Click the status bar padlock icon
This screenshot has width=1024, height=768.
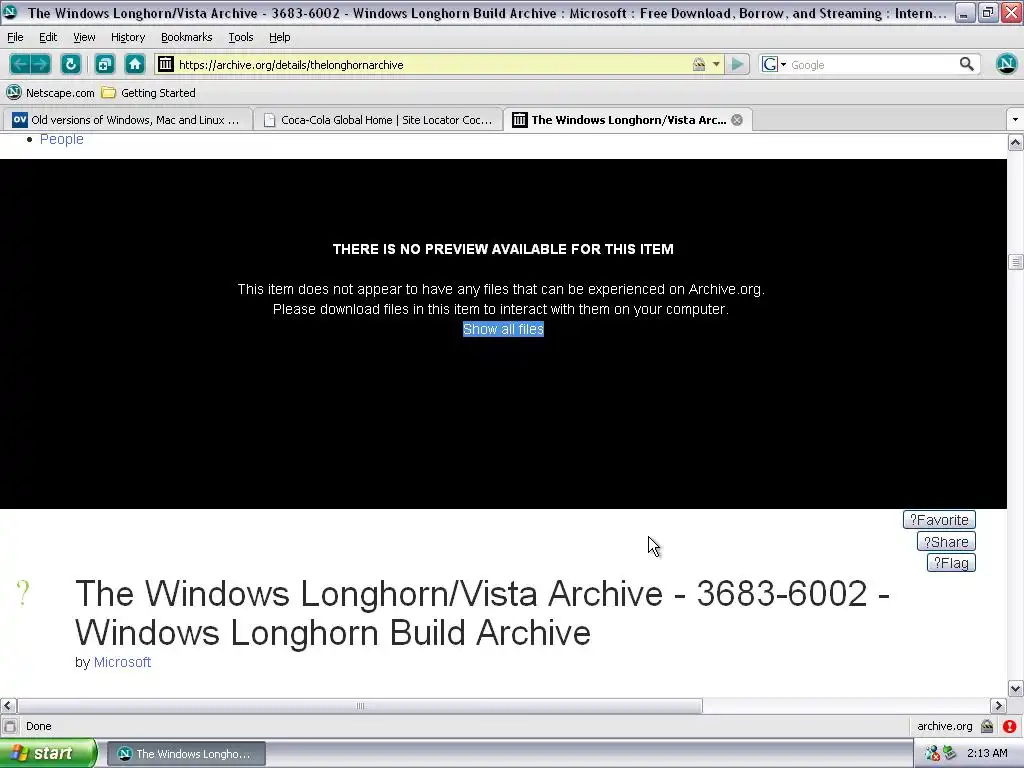click(x=987, y=726)
